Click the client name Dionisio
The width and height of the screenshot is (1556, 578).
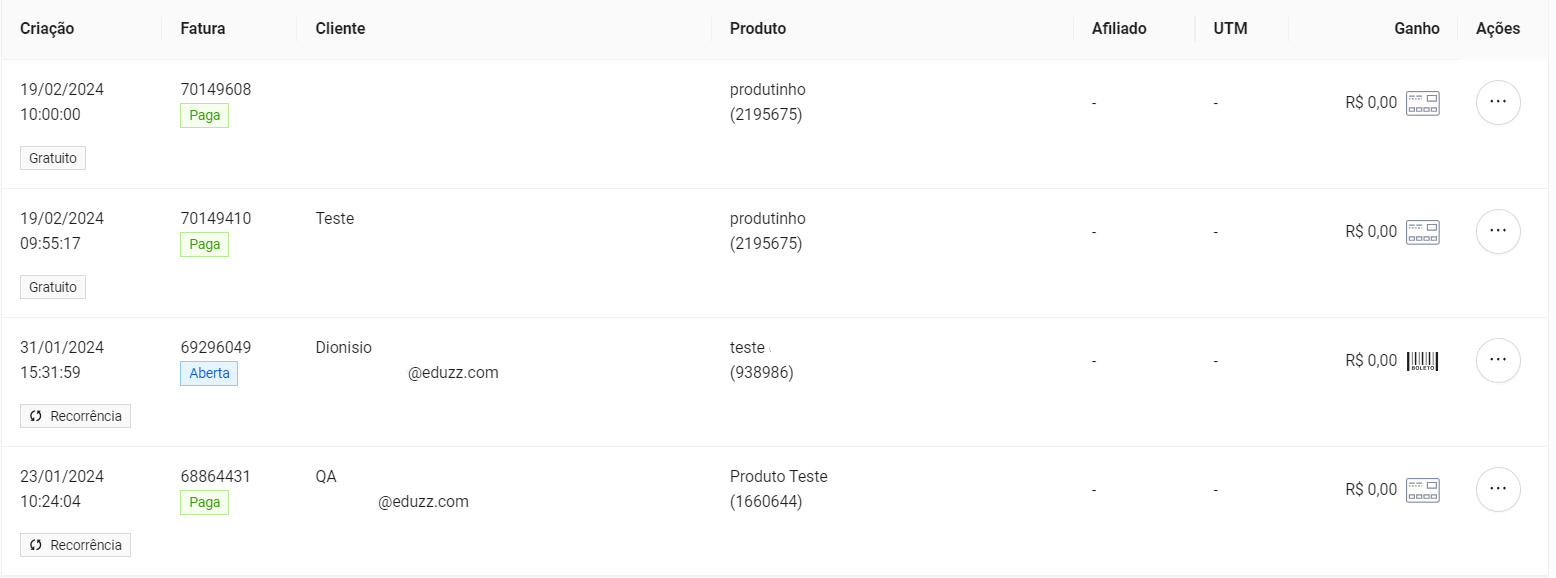(x=344, y=348)
